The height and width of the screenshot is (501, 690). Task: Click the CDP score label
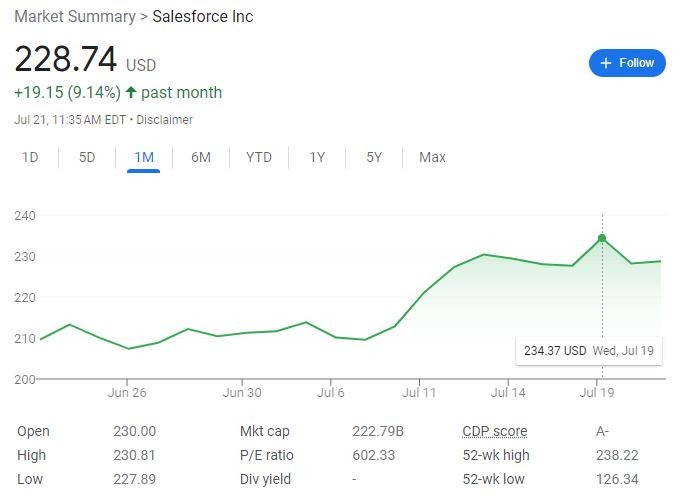click(495, 432)
